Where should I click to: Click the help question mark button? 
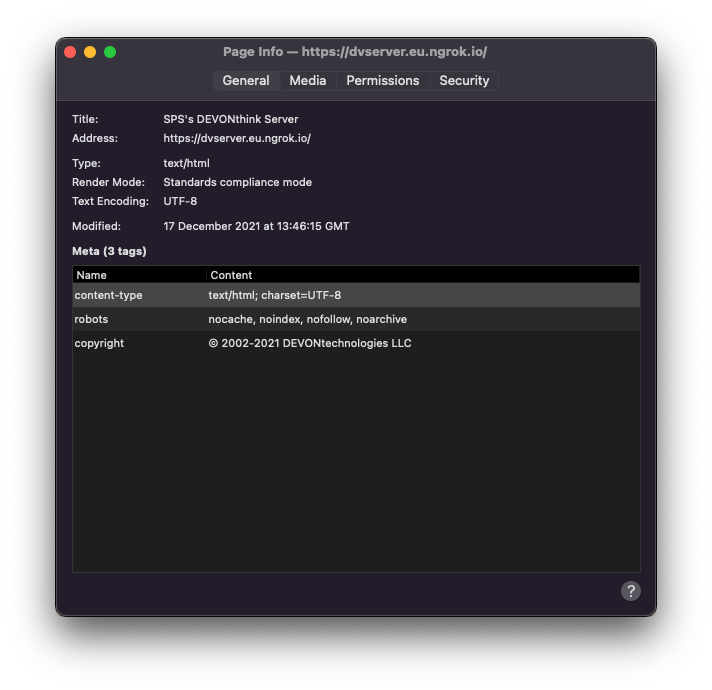pyautogui.click(x=630, y=591)
